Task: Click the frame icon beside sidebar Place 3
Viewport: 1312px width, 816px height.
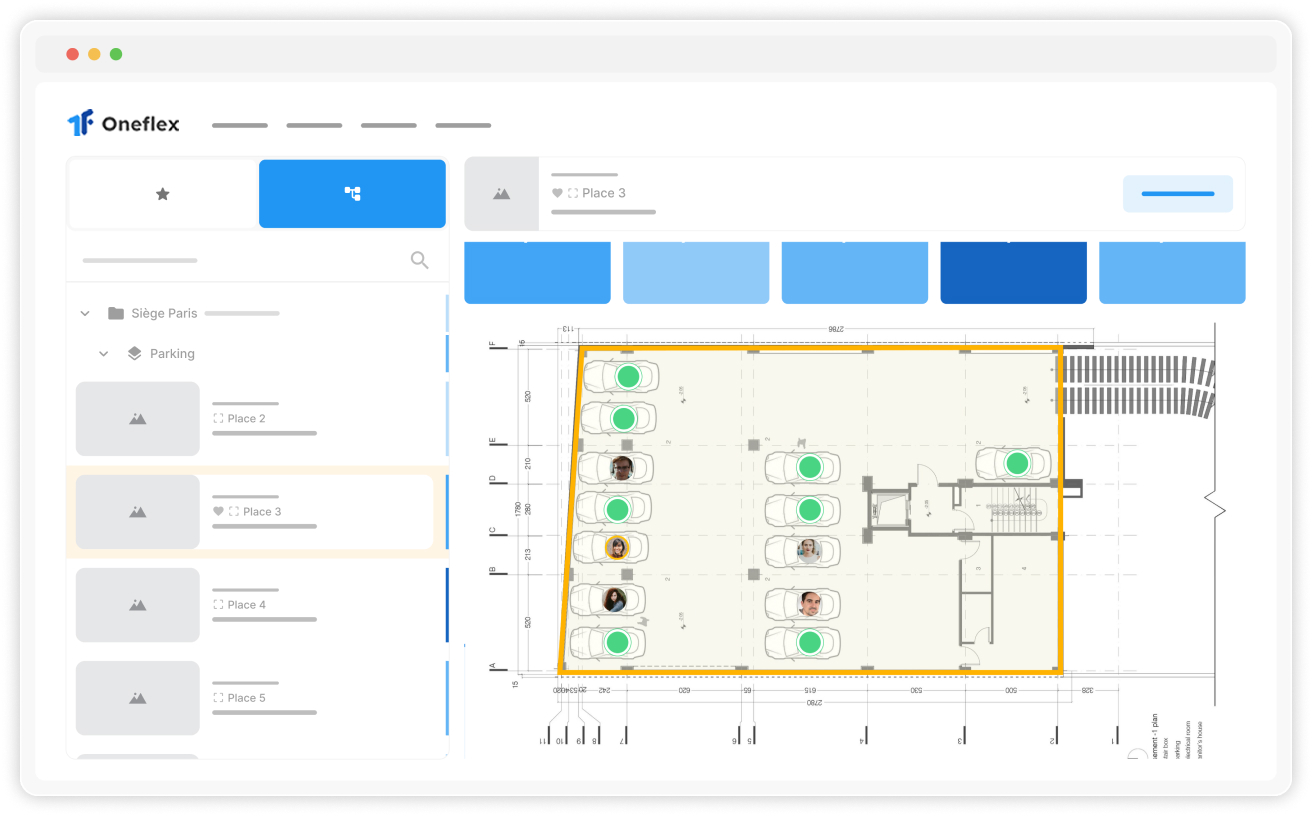Action: click(234, 512)
